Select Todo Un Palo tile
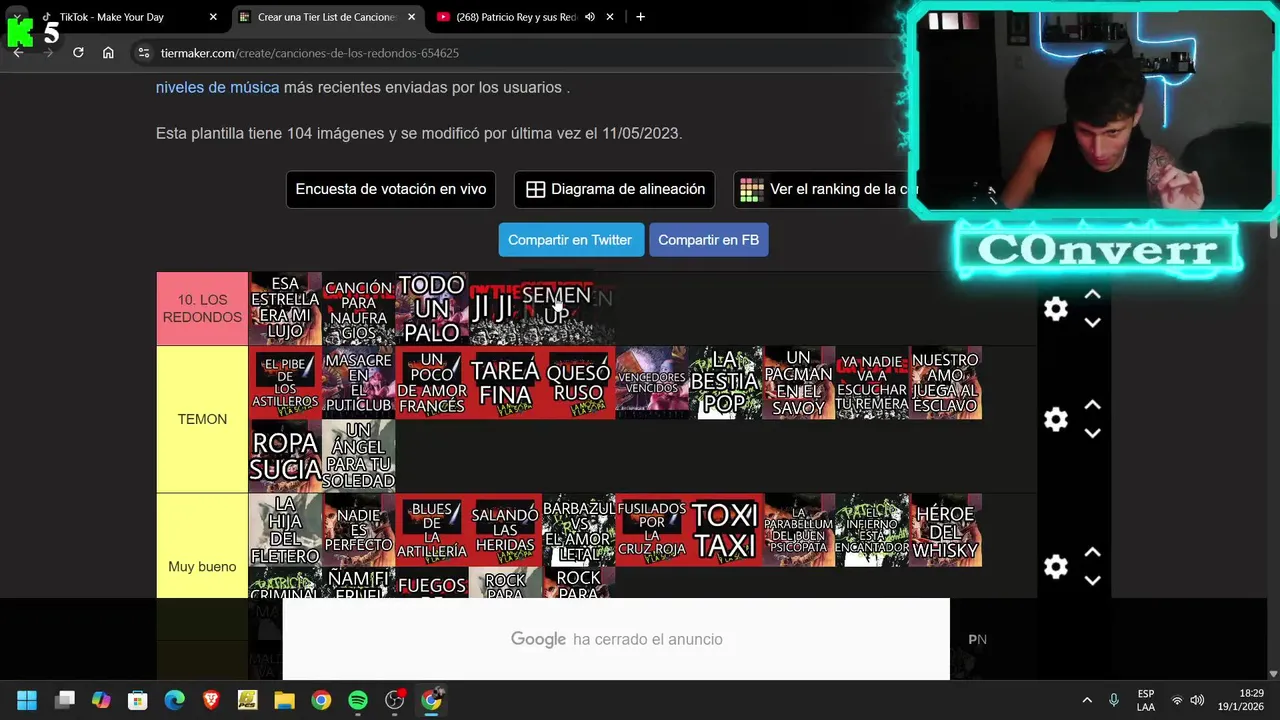The image size is (1280, 720). pyautogui.click(x=432, y=309)
